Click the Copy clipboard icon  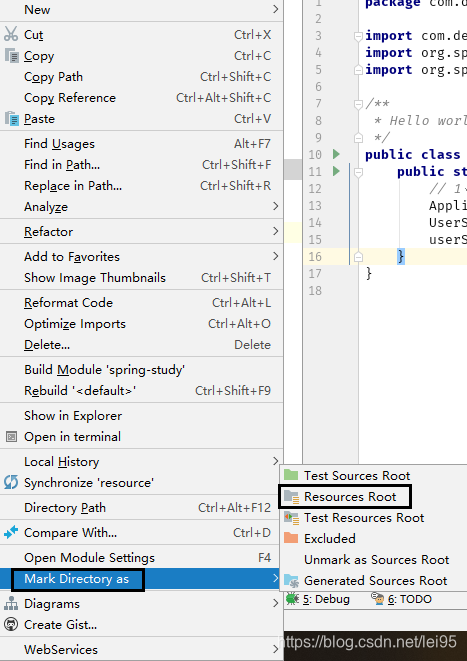pyautogui.click(x=11, y=55)
